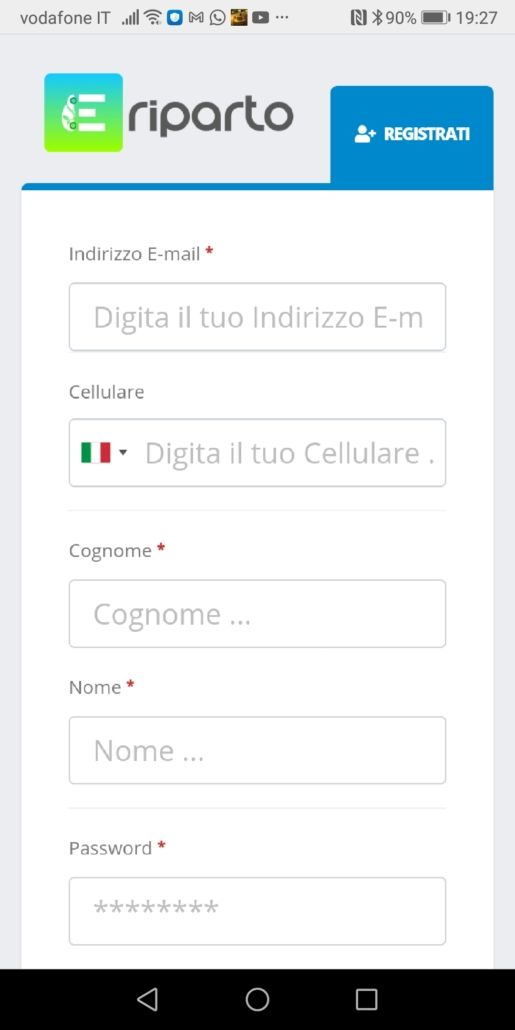This screenshot has width=515, height=1030.
Task: Focus the Cellulare phone number field
Action: tap(258, 453)
